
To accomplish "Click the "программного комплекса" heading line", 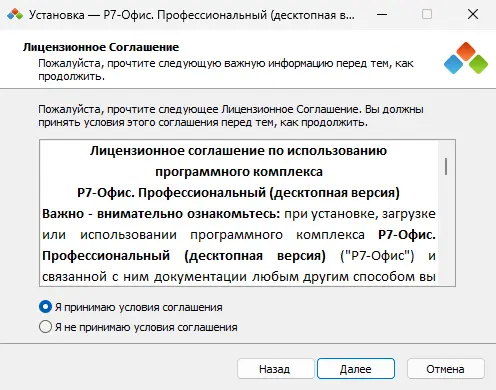I will (x=239, y=172).
